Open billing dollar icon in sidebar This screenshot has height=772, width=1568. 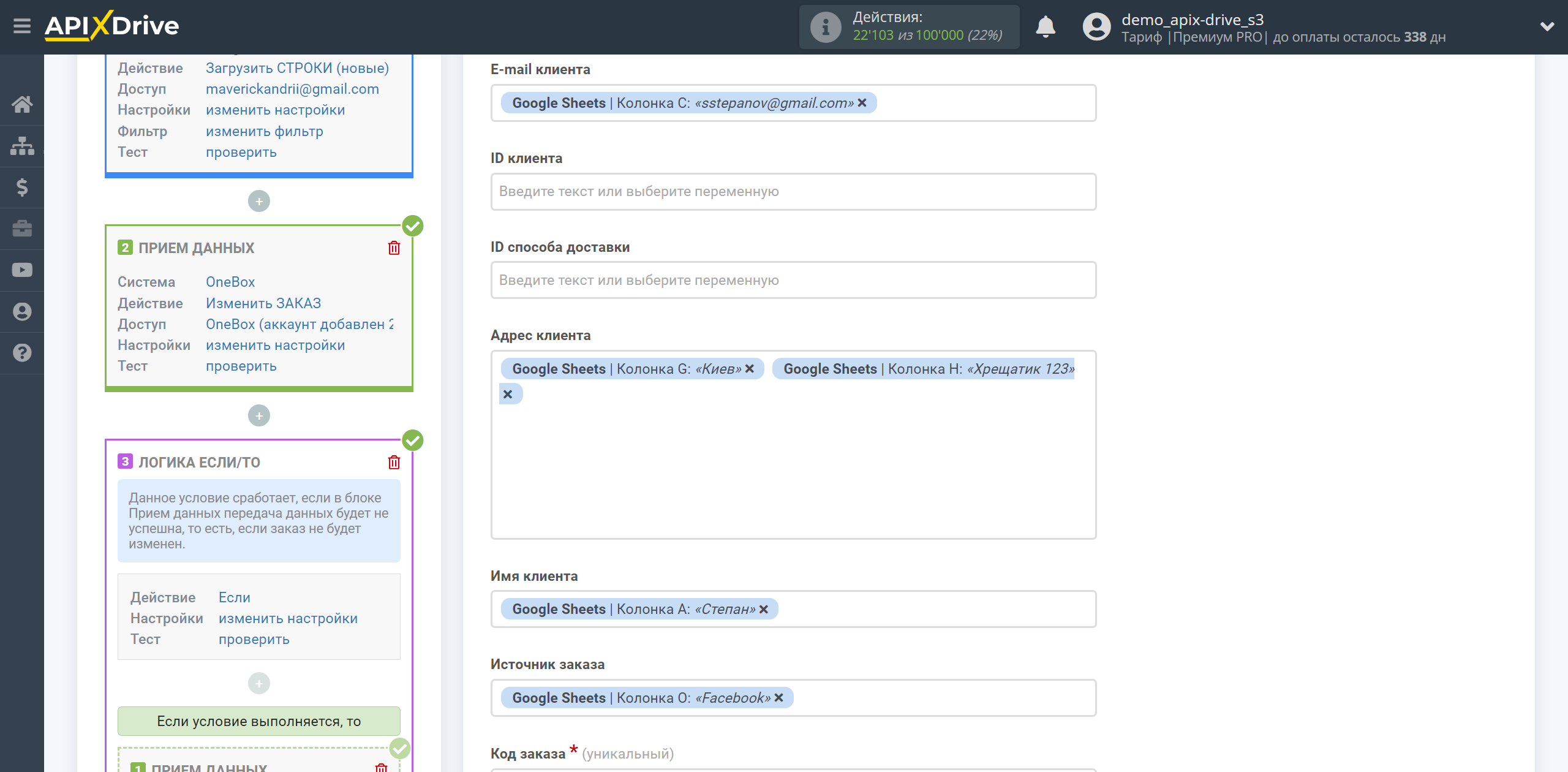tap(22, 187)
